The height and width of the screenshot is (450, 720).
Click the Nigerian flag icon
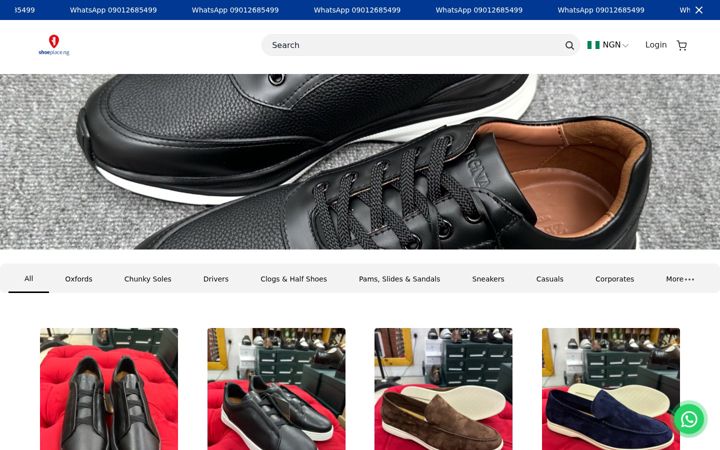pyautogui.click(x=593, y=45)
